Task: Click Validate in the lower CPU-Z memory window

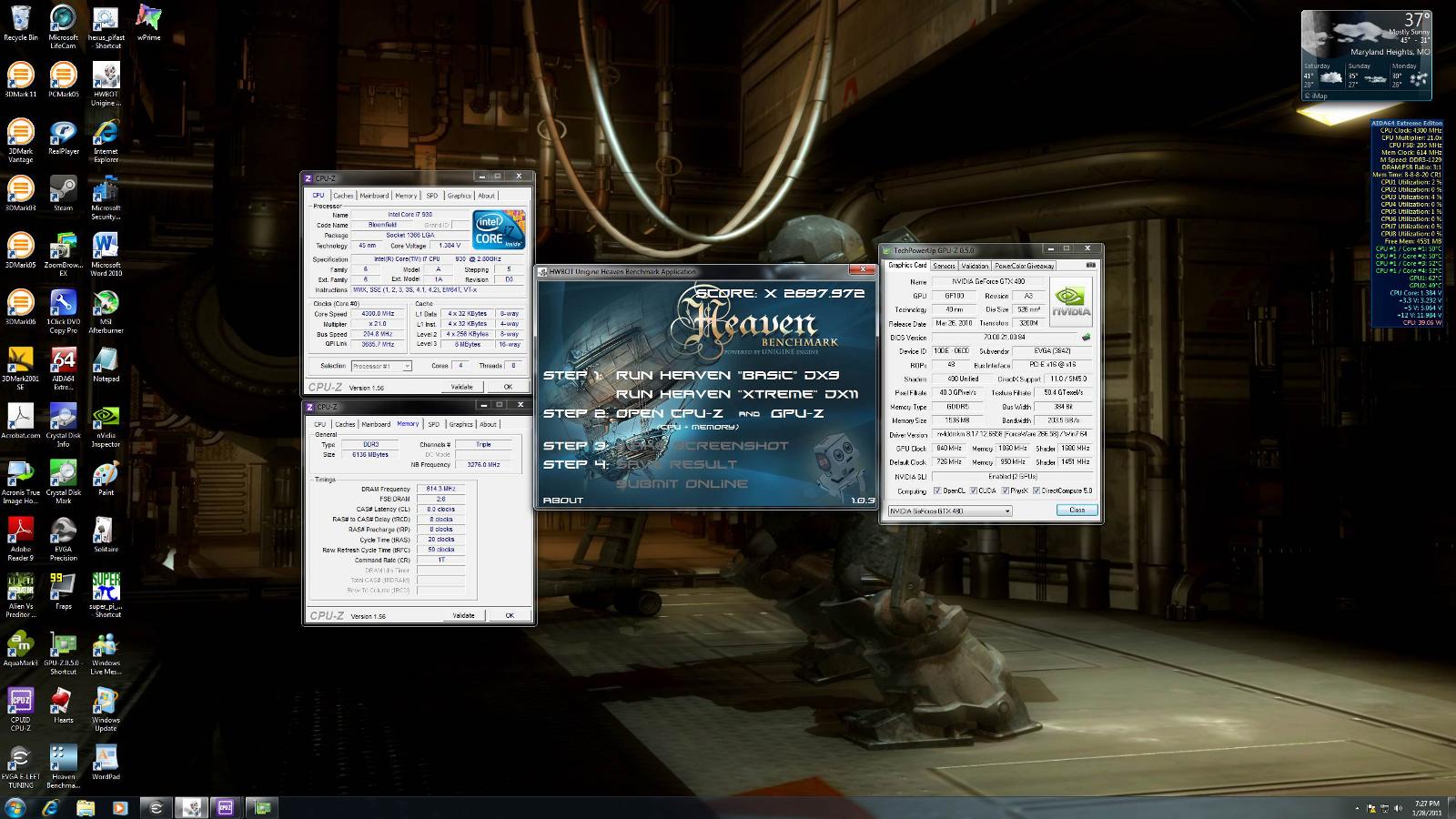Action: tap(463, 615)
